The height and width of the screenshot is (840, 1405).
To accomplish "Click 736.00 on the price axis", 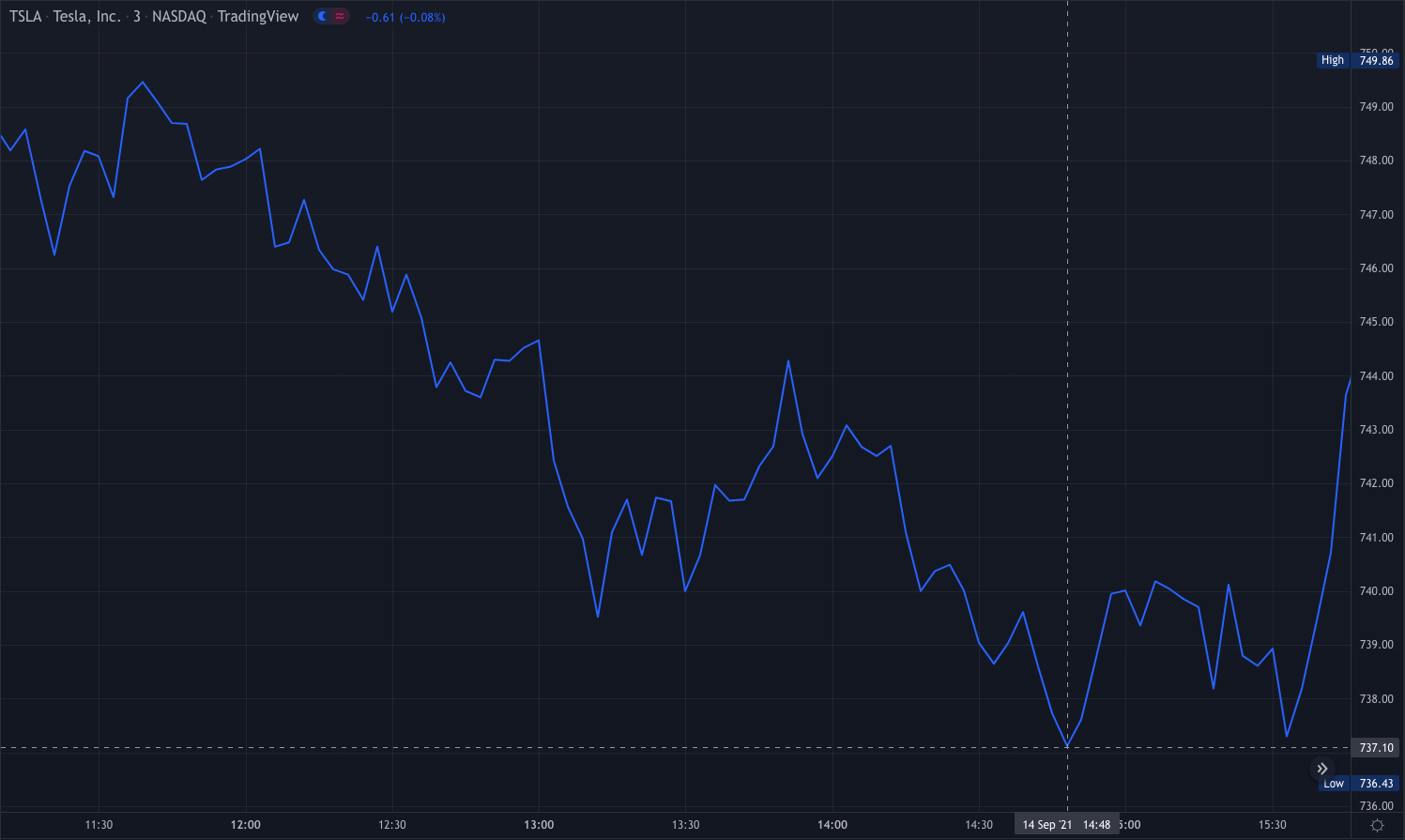I will coord(1377,806).
